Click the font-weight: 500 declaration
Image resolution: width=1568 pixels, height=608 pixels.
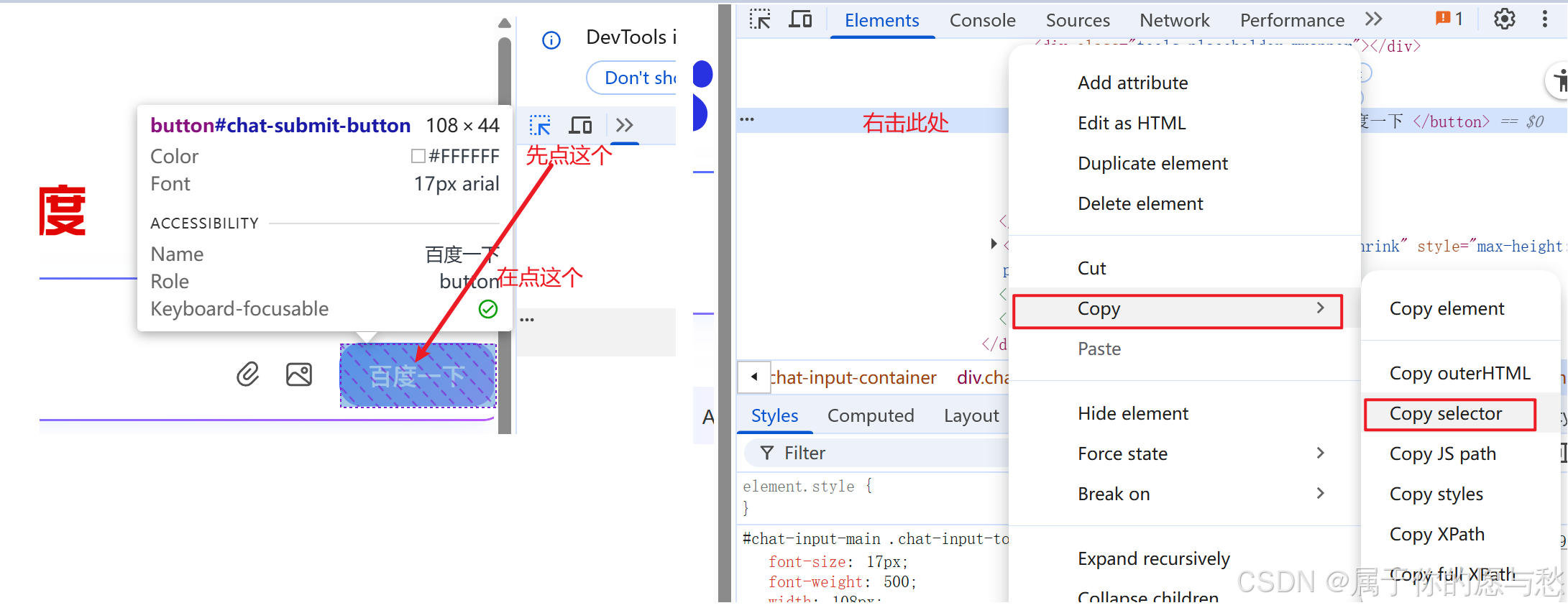[842, 581]
